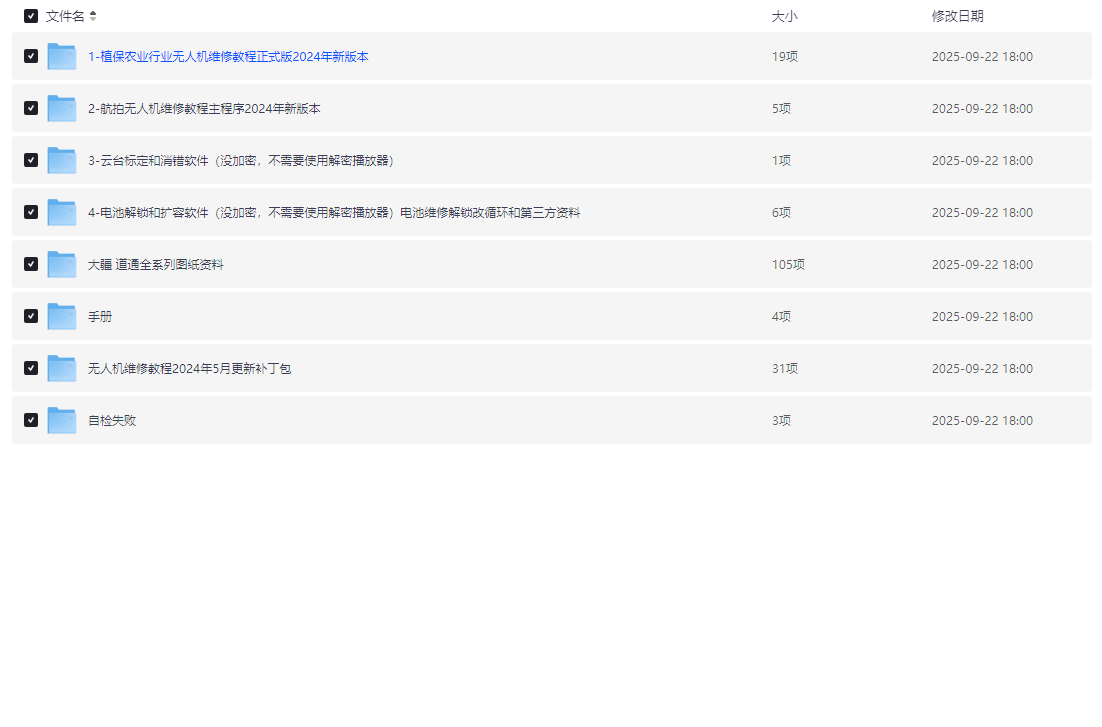
Task: Uncheck the 自检失败 folder checkbox
Action: click(31, 420)
